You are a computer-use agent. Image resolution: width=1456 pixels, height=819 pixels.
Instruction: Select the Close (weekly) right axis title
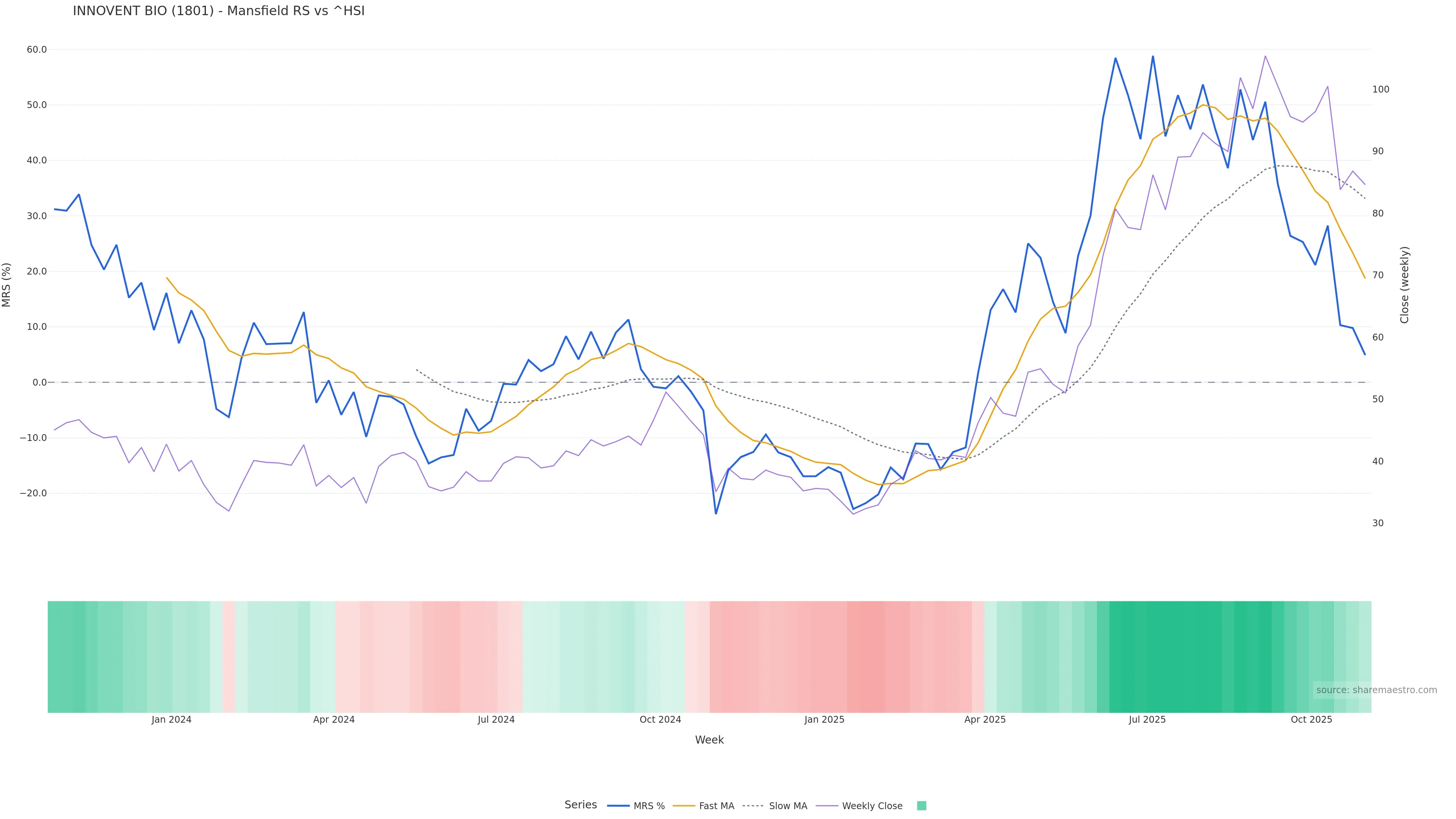pyautogui.click(x=1404, y=285)
